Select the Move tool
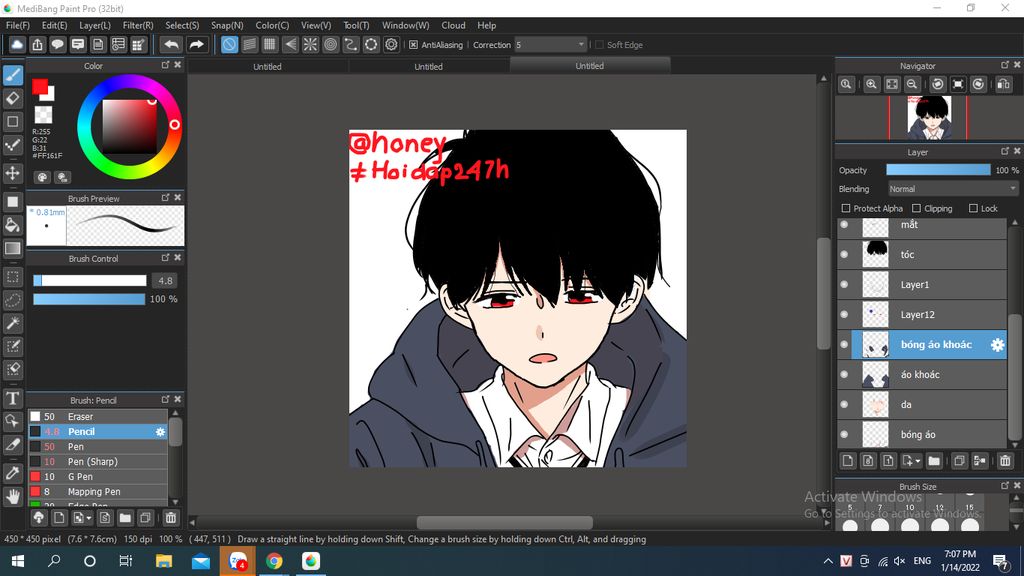 point(12,173)
